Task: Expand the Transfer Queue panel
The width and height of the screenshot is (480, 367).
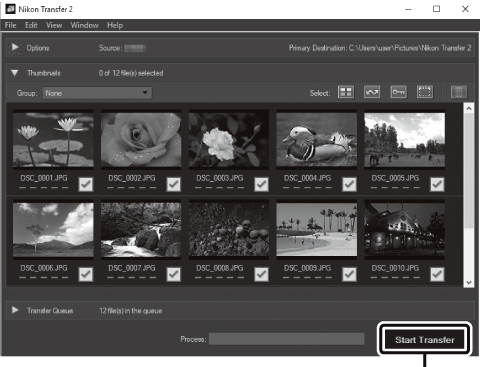Action: pyautogui.click(x=15, y=310)
